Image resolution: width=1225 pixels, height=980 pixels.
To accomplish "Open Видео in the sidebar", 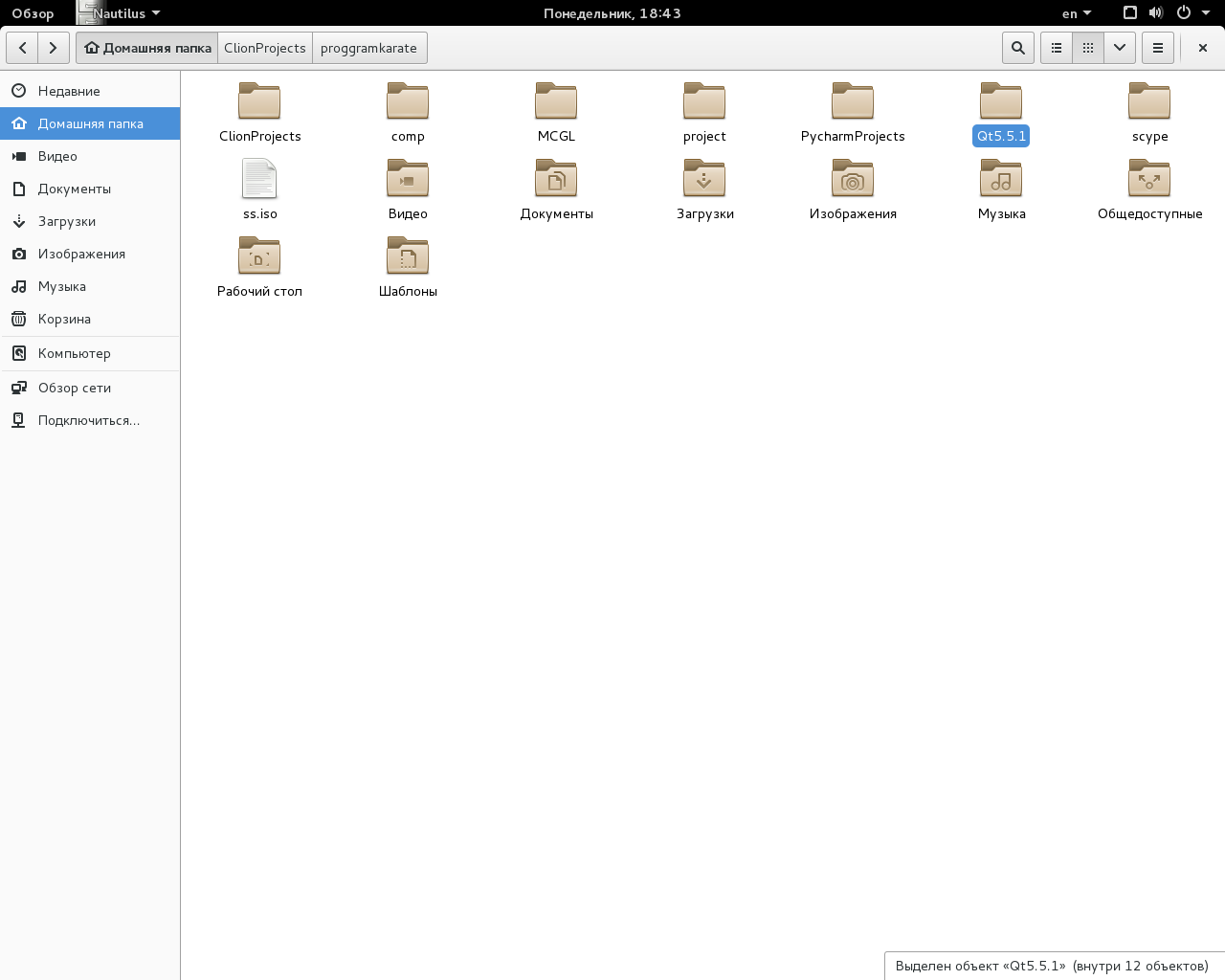I will [90, 156].
